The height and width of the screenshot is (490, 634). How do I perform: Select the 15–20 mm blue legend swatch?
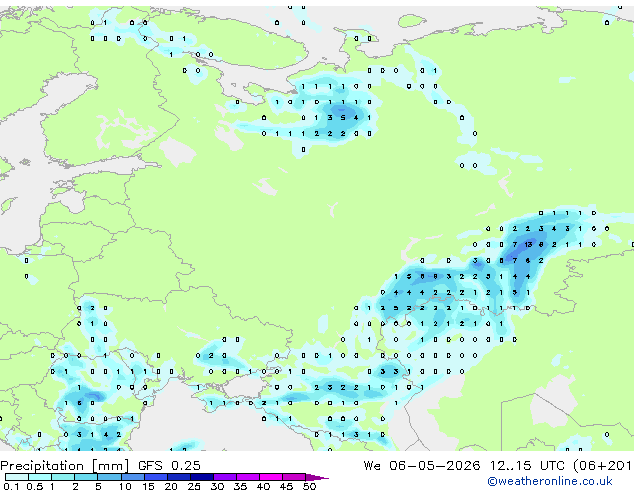(x=156, y=477)
